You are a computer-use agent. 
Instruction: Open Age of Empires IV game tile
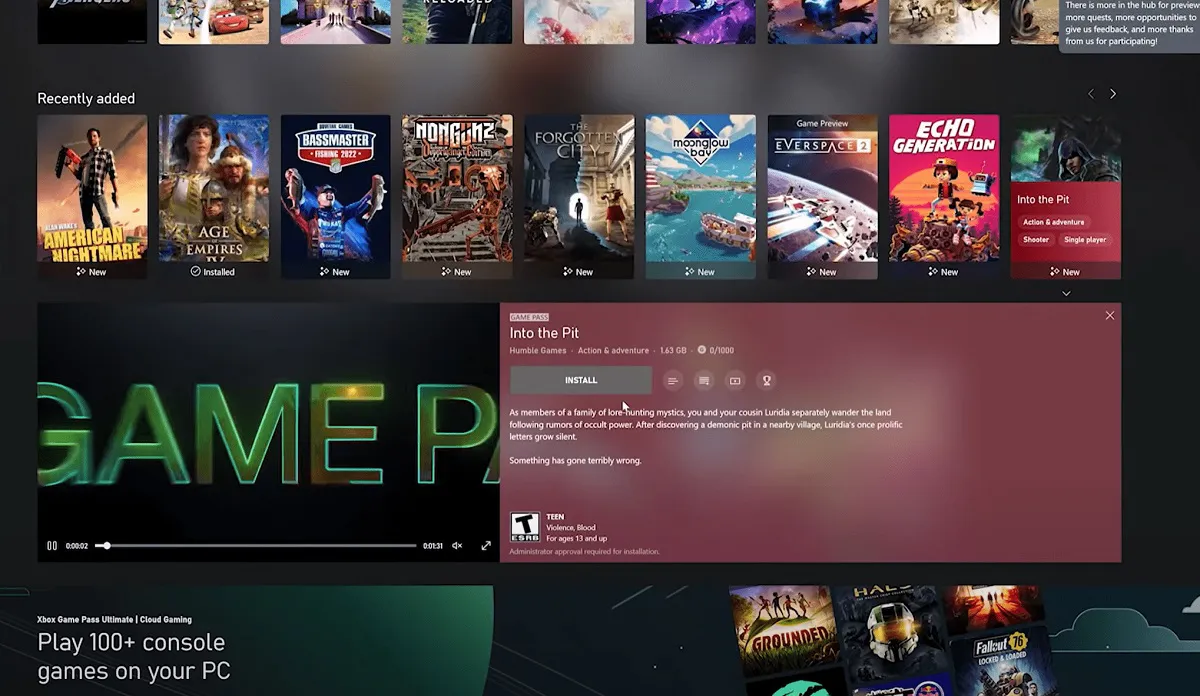214,196
